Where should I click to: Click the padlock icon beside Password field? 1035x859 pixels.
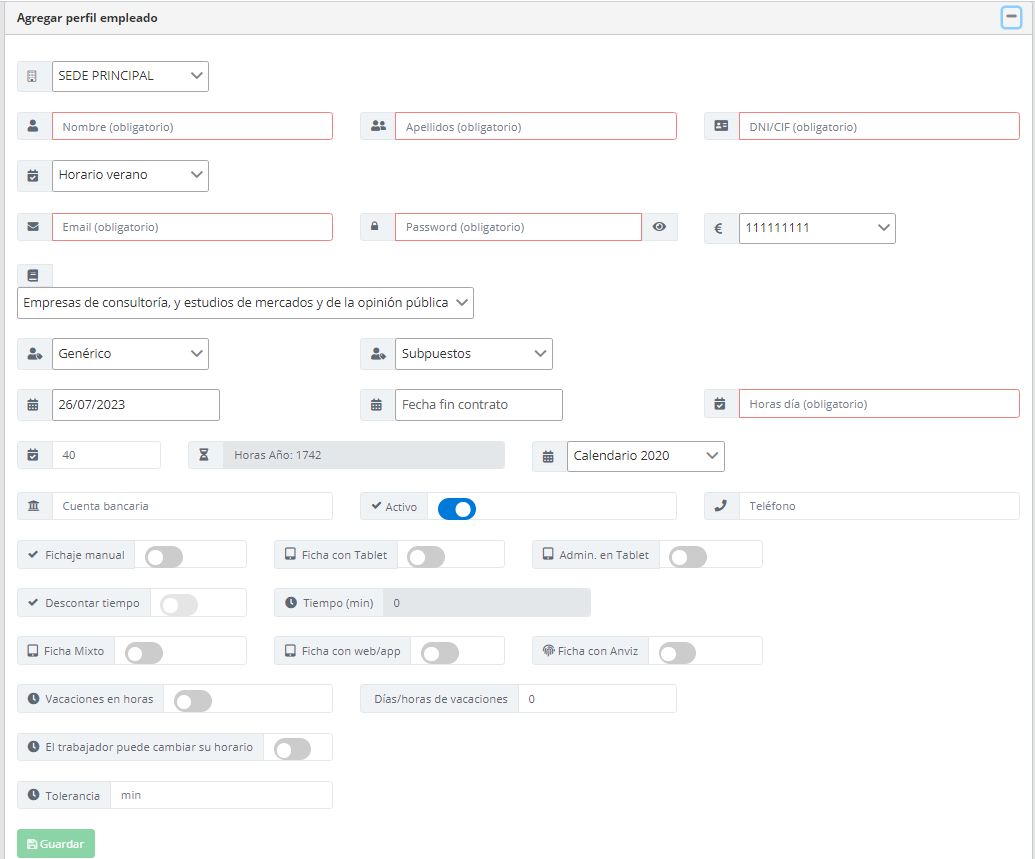[x=377, y=227]
